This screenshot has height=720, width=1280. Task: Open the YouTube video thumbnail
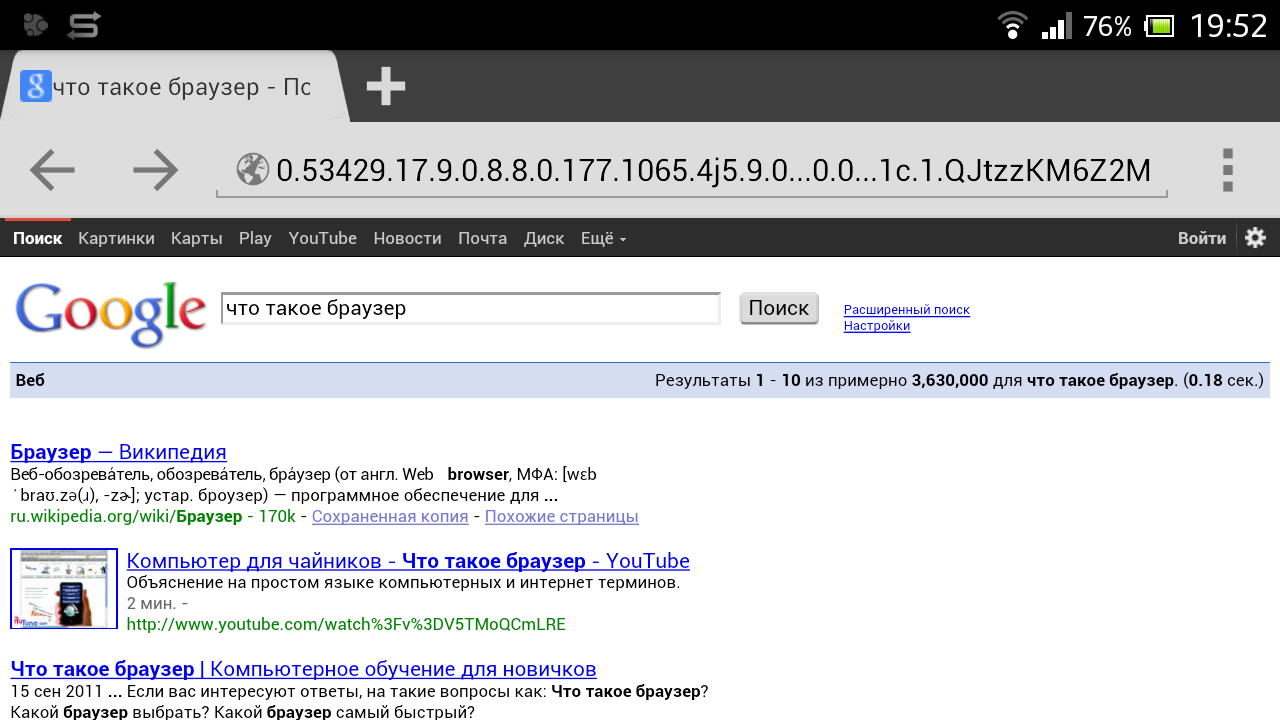[64, 588]
